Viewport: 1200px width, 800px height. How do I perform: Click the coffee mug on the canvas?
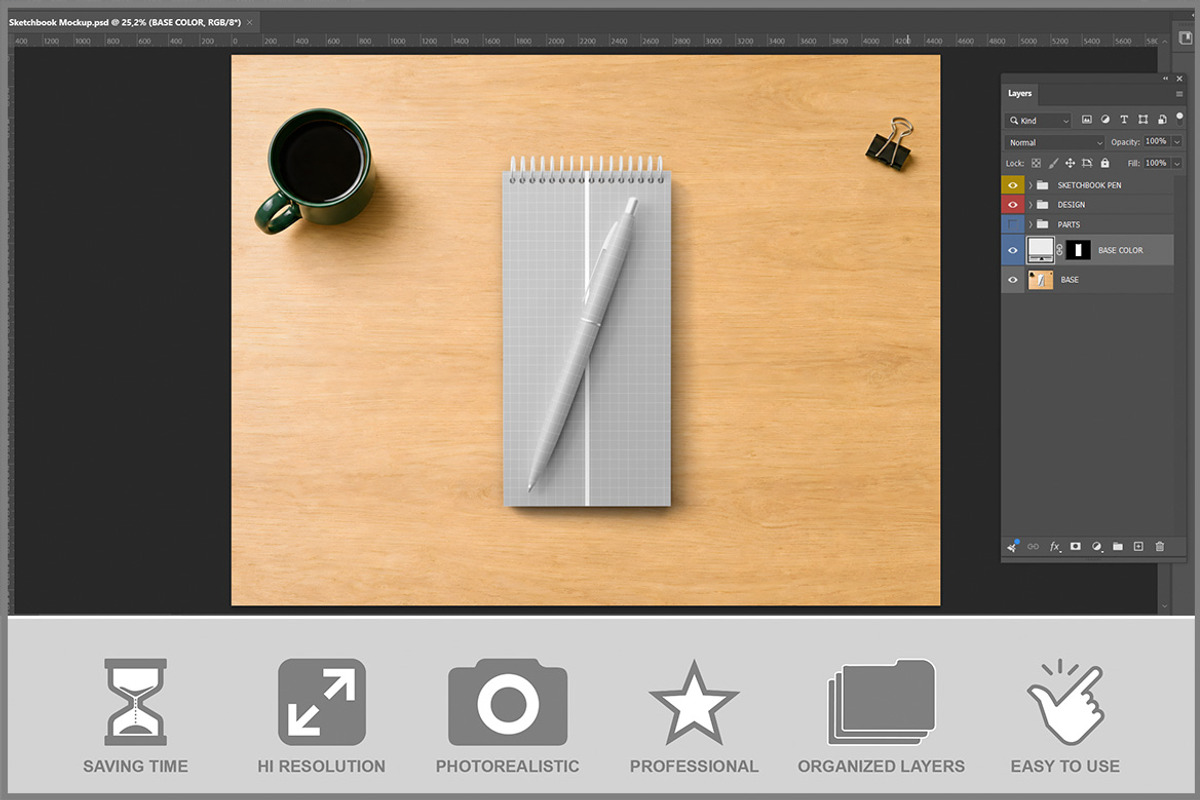point(315,170)
